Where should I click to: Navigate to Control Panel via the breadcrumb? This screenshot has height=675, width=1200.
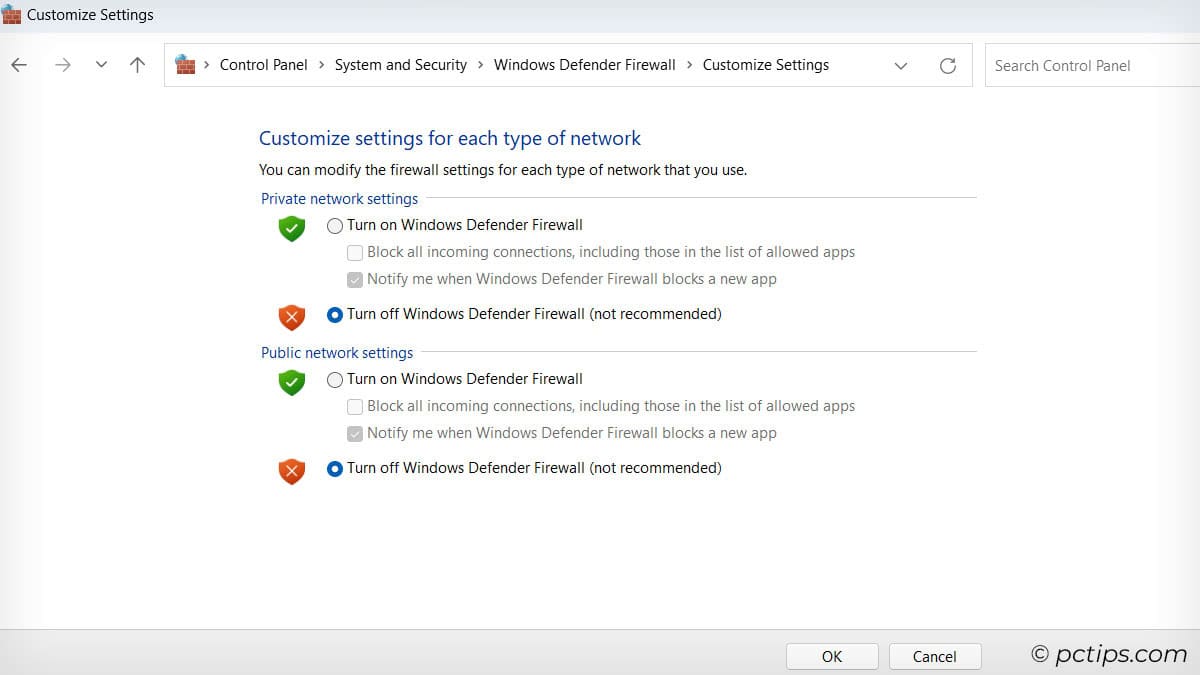263,64
